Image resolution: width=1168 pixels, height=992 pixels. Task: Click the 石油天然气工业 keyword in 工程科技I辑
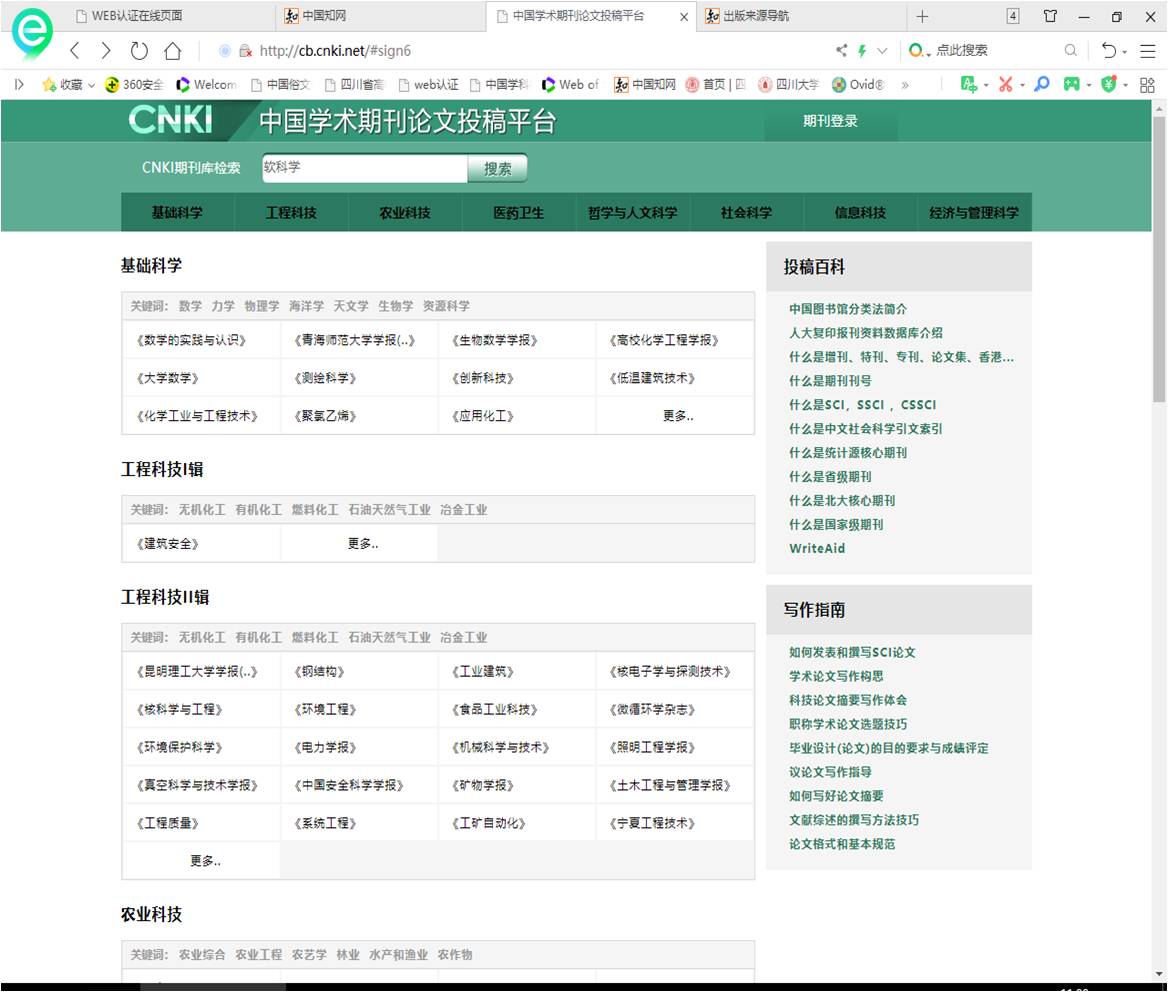[x=390, y=509]
